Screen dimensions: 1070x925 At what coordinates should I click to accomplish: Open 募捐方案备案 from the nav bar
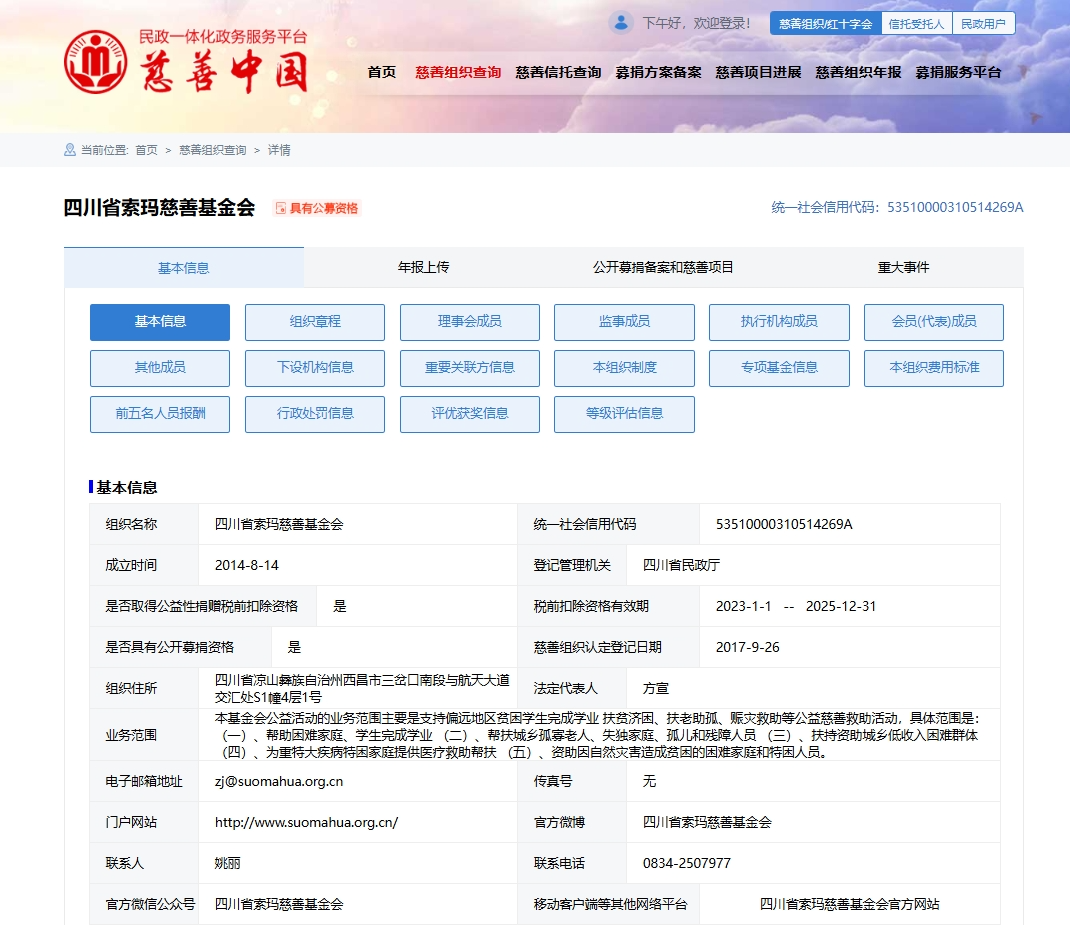tap(658, 72)
